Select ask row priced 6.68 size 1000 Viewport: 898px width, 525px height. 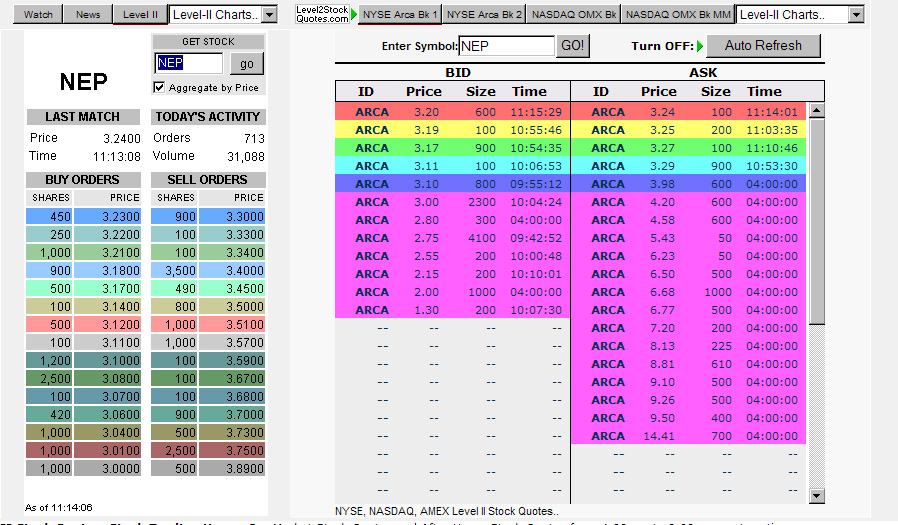pyautogui.click(x=688, y=292)
